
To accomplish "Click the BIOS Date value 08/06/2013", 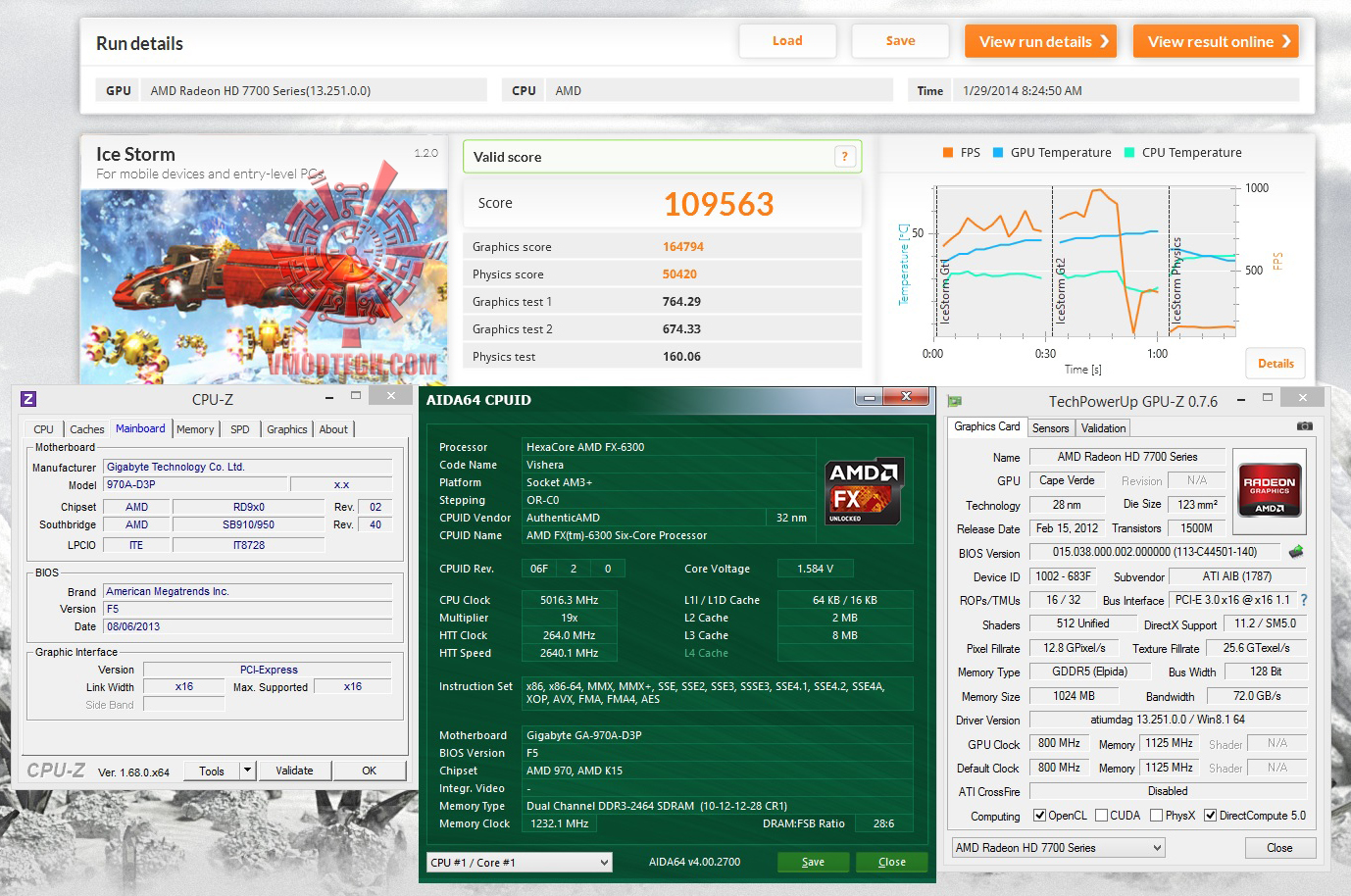I will tap(249, 626).
